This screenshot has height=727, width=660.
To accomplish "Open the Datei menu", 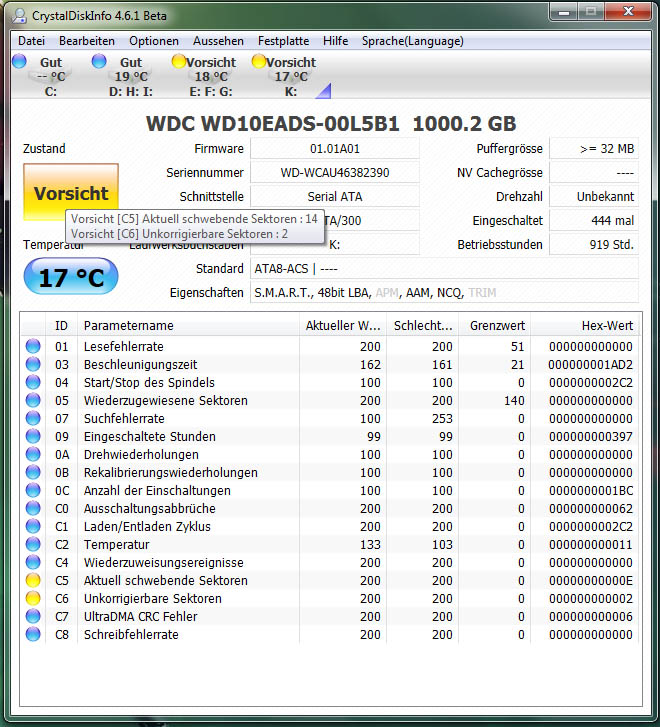I will point(32,41).
